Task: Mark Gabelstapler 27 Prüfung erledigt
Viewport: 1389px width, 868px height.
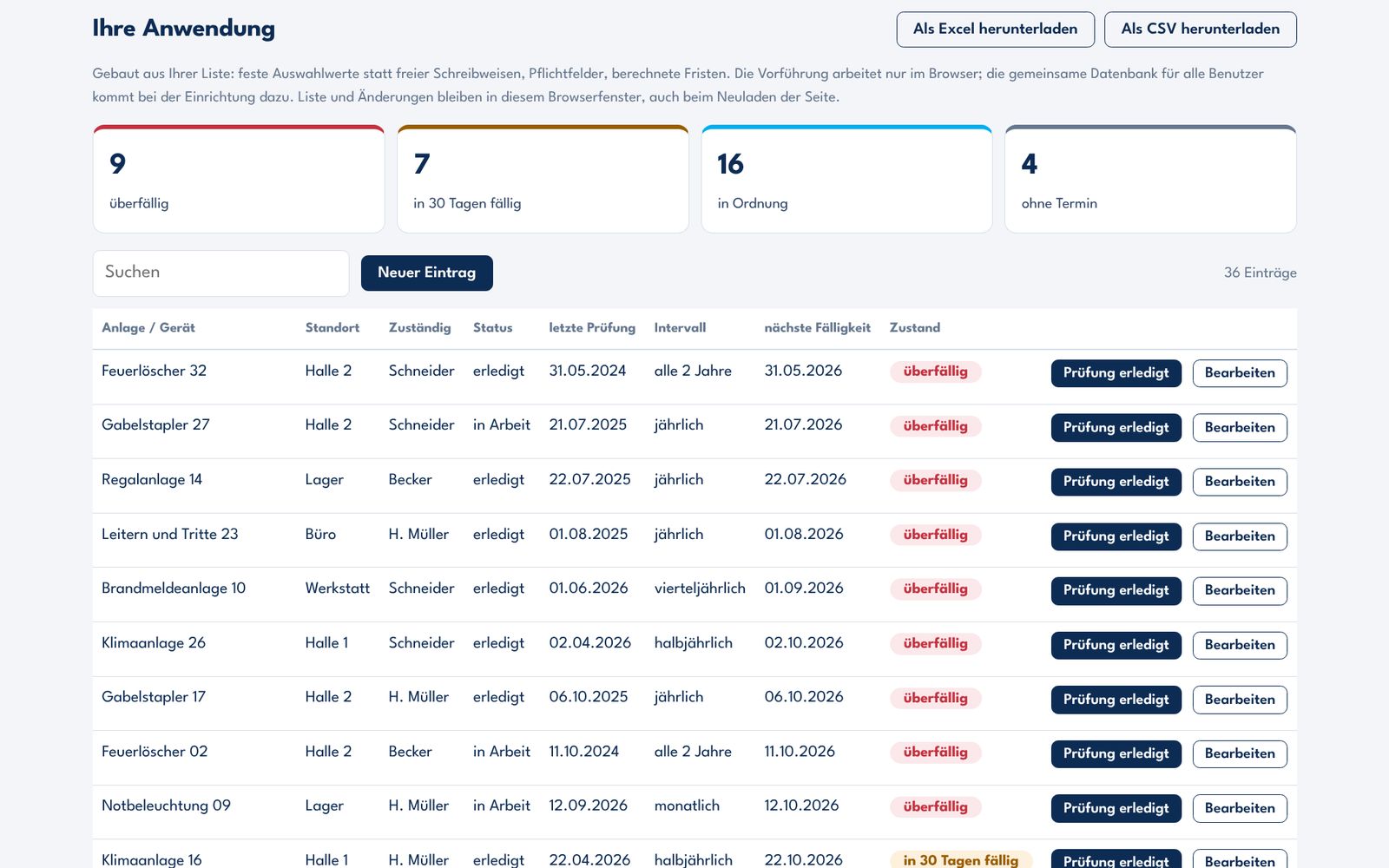Action: pyautogui.click(x=1116, y=427)
